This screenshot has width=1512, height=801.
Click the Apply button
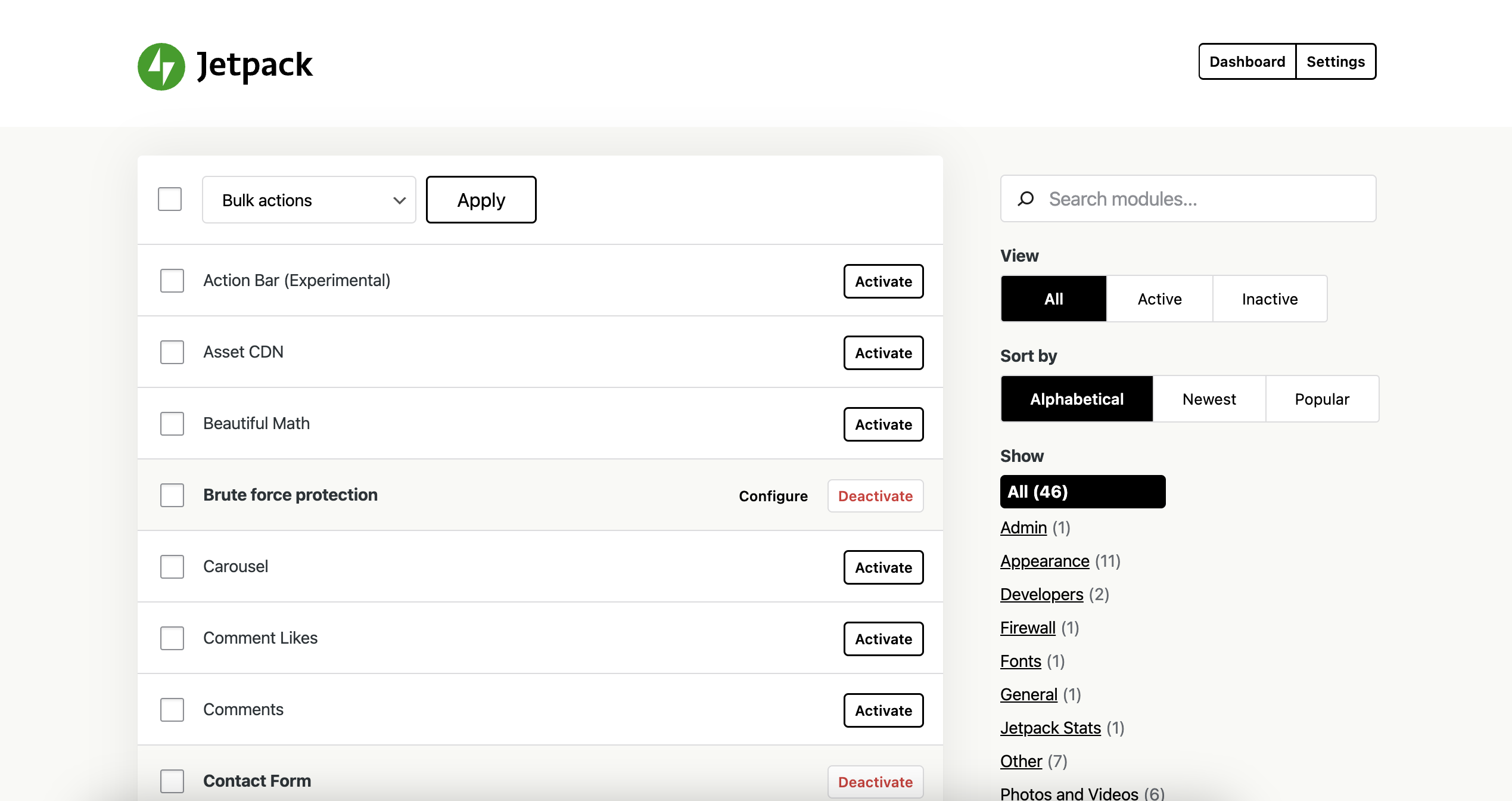point(480,200)
